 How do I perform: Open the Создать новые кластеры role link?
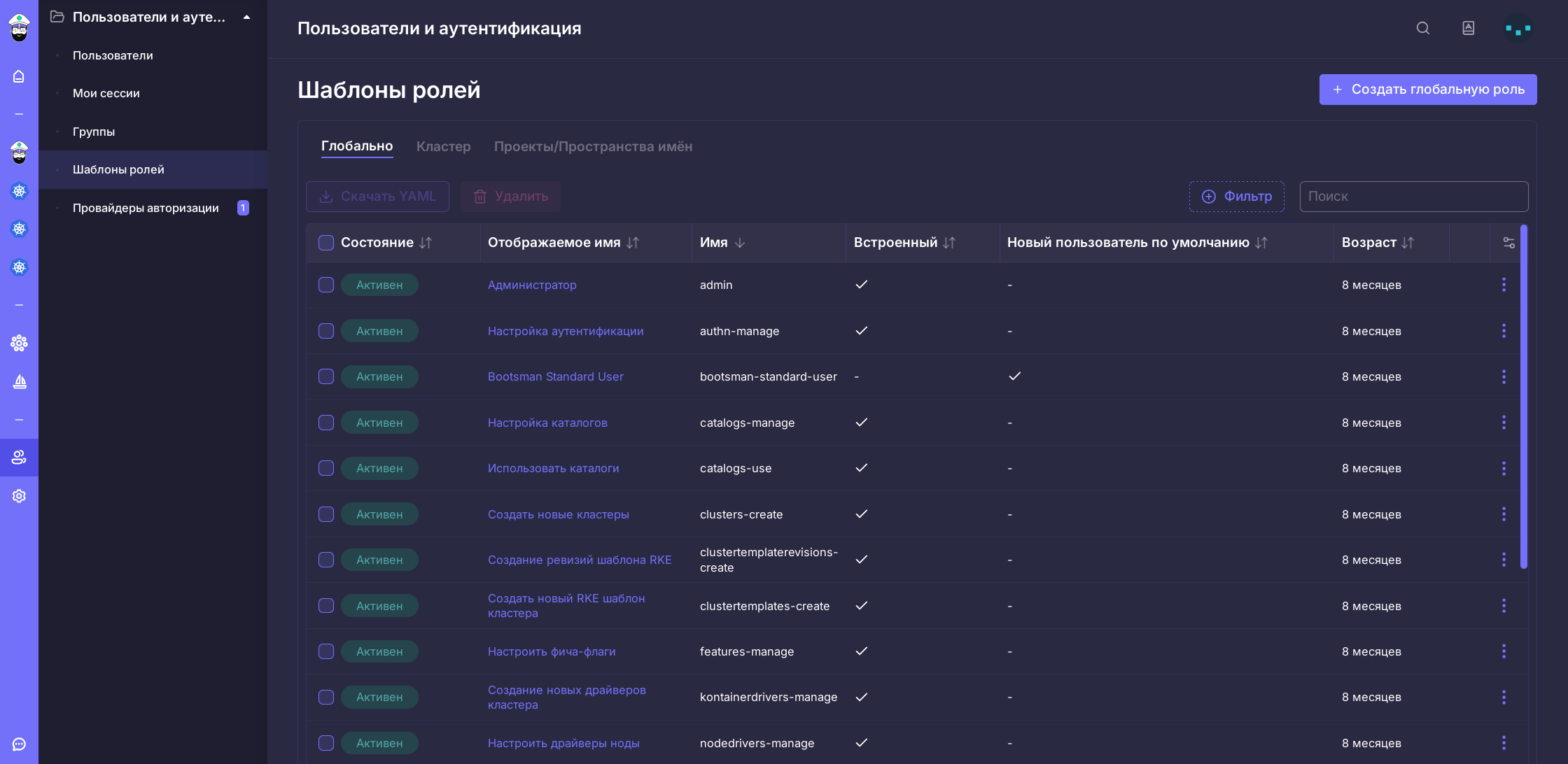(559, 514)
